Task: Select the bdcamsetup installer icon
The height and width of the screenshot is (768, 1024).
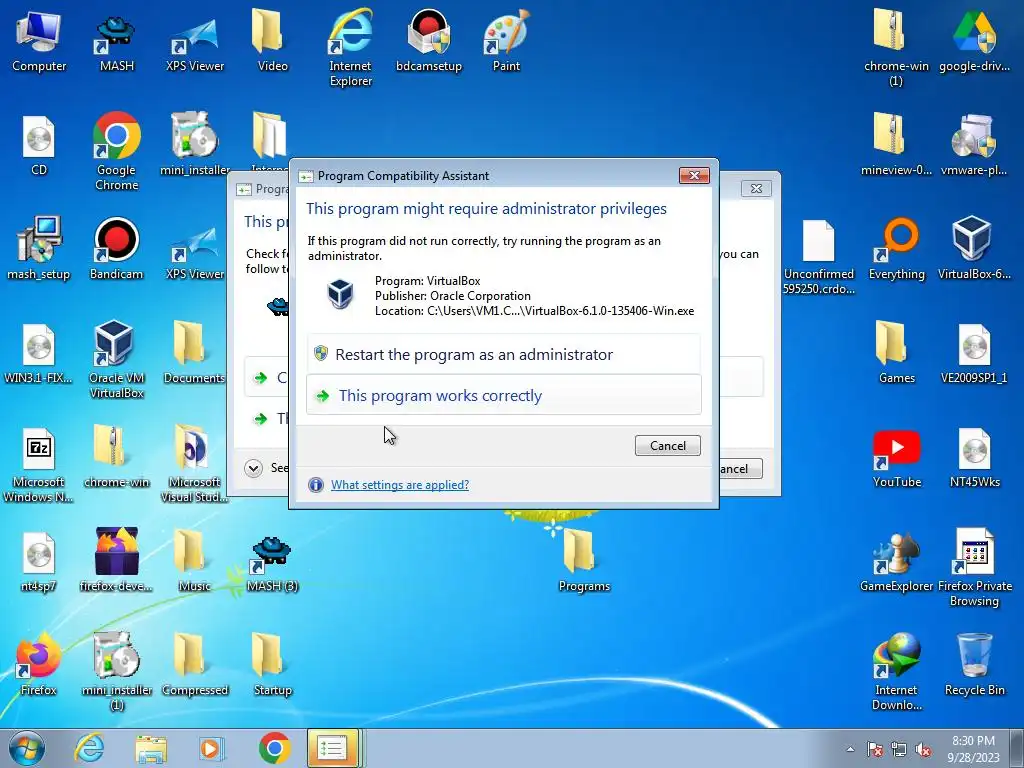Action: [x=428, y=41]
